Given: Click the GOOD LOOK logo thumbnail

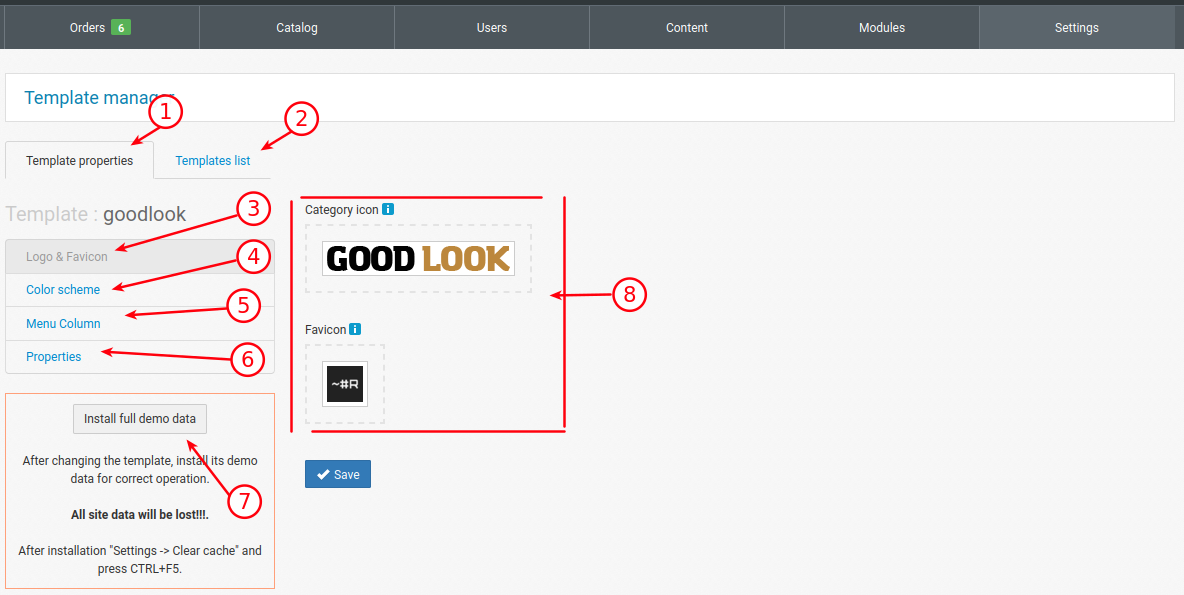Looking at the screenshot, I should (x=418, y=258).
